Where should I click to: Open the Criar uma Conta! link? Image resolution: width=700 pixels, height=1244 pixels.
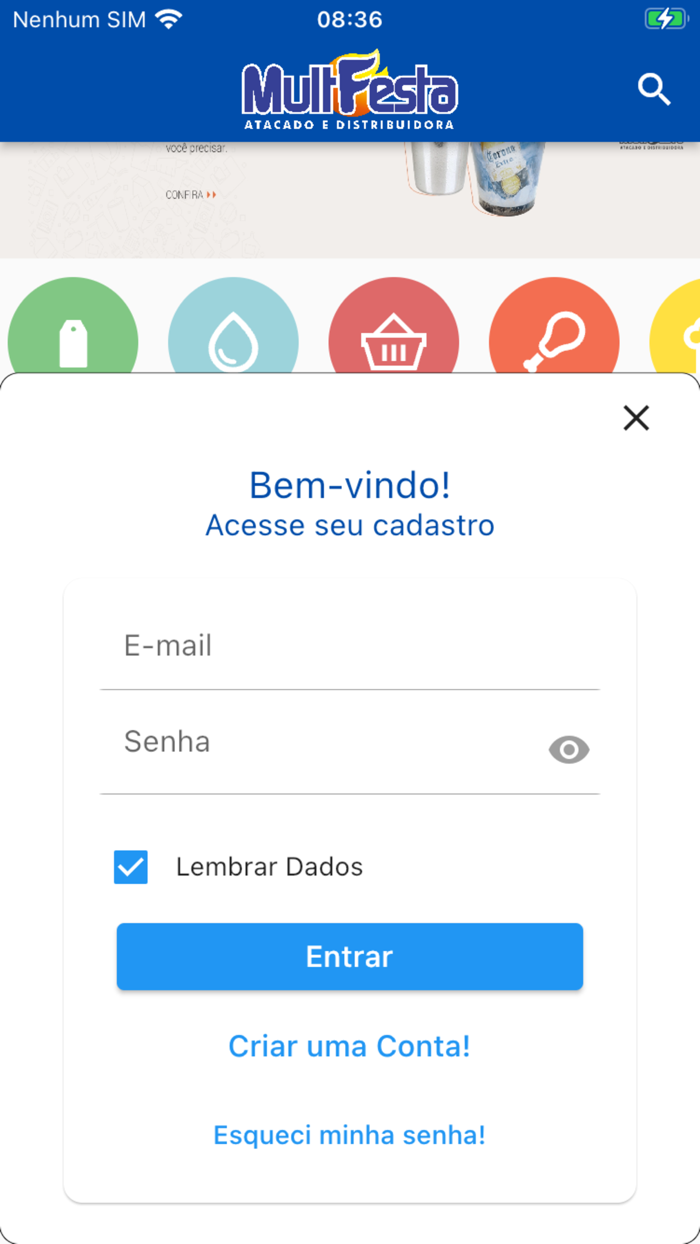pos(349,1046)
